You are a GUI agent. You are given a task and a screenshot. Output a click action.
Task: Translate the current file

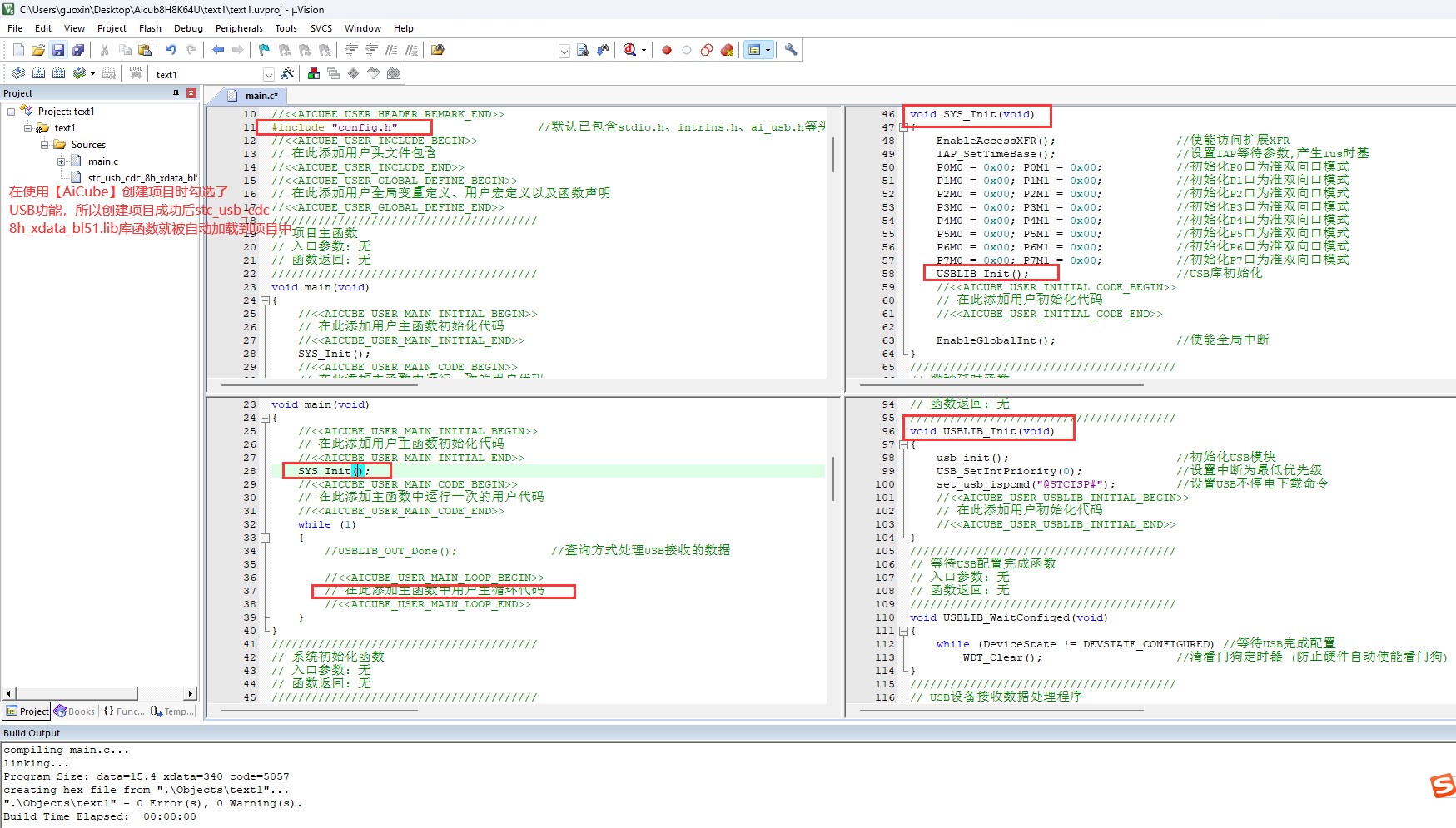pos(18,73)
